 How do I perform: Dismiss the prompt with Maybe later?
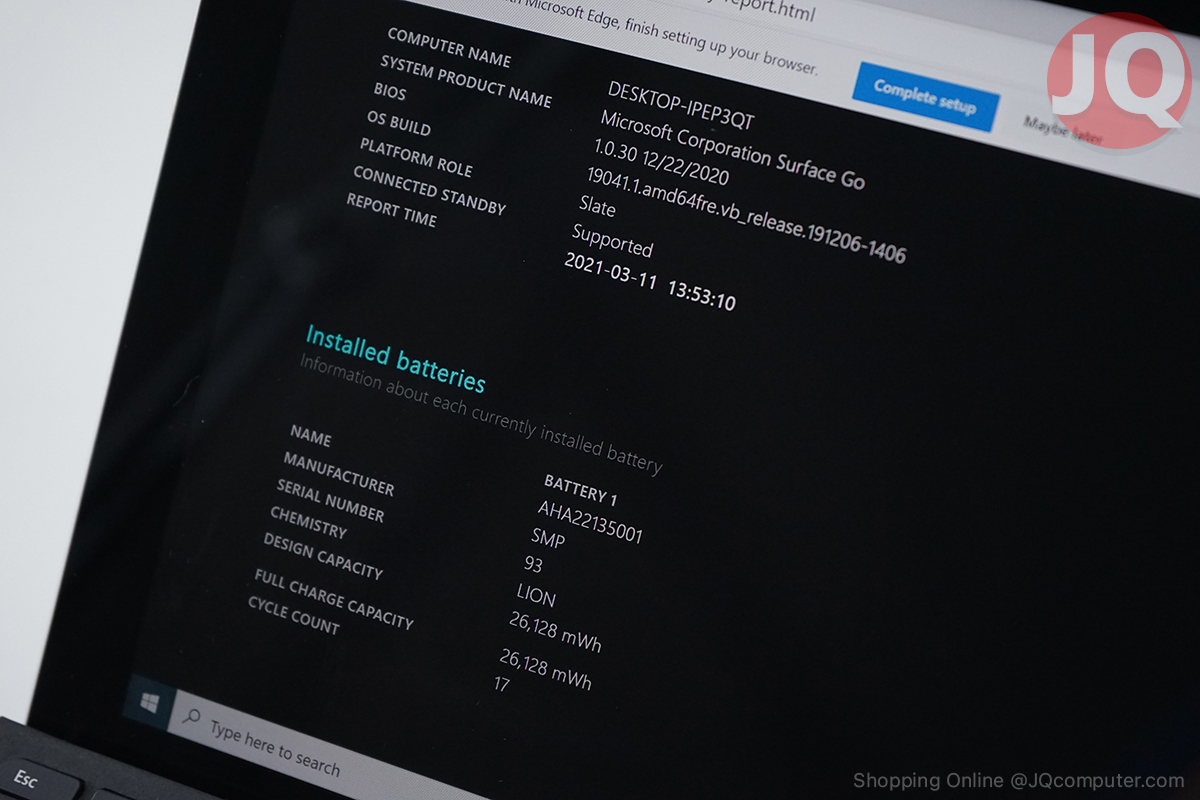[x=1064, y=131]
